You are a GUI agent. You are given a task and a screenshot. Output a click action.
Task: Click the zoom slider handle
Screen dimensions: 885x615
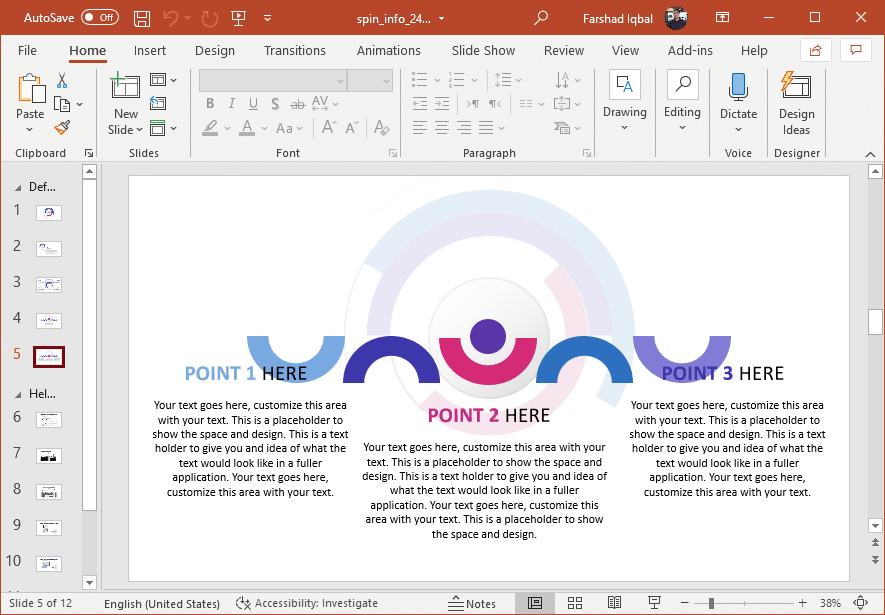point(711,603)
